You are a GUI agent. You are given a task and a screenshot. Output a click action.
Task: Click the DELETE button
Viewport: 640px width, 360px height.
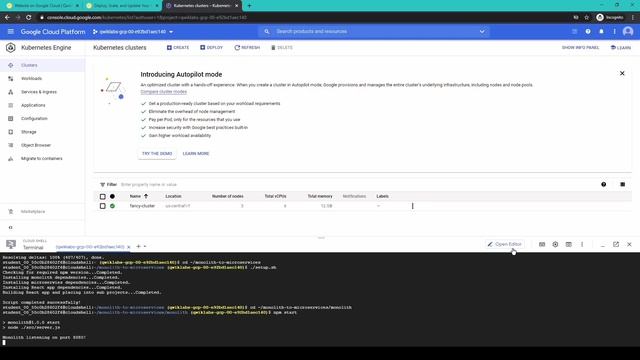282,48
